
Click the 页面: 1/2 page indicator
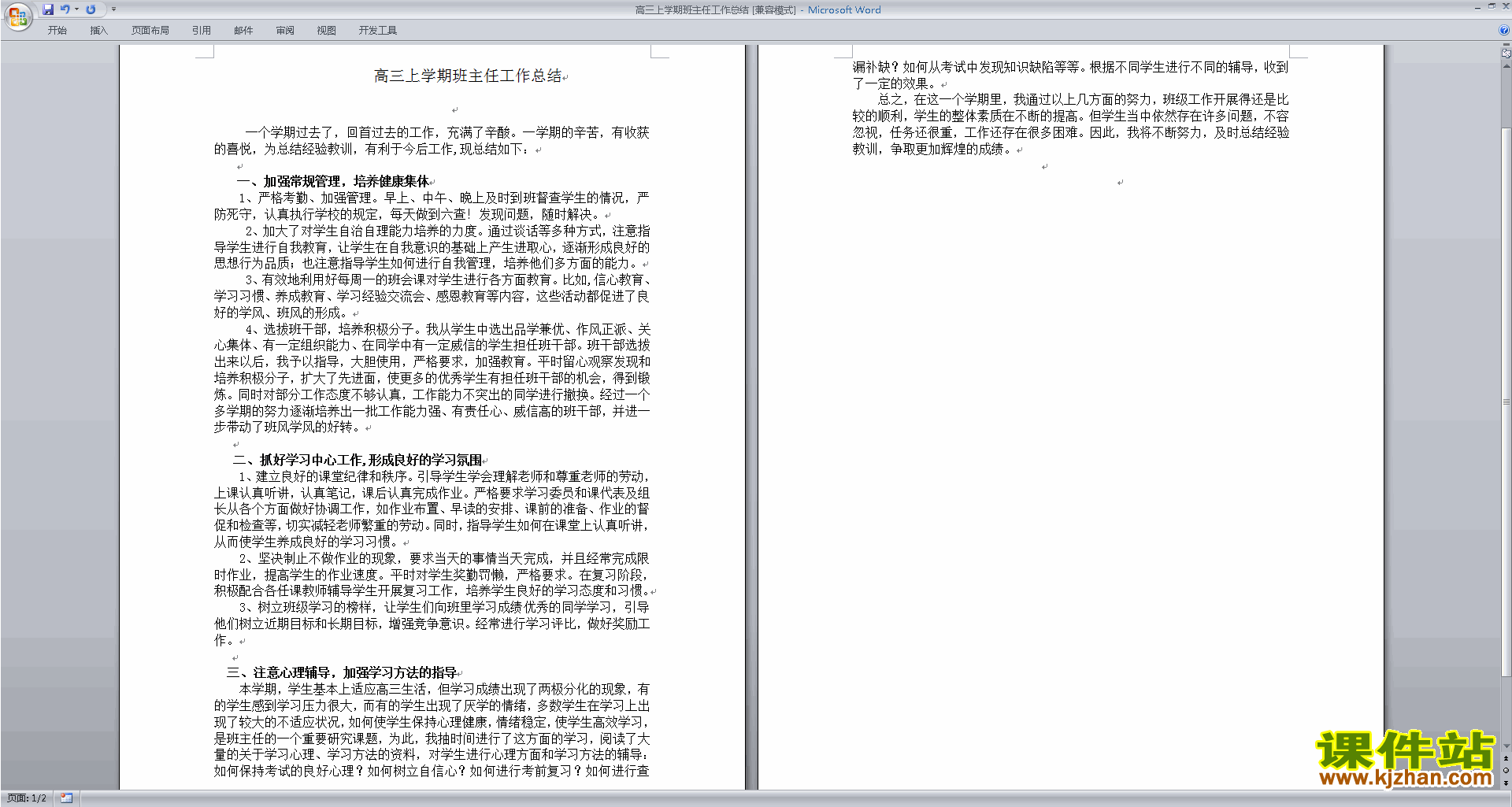click(x=27, y=798)
